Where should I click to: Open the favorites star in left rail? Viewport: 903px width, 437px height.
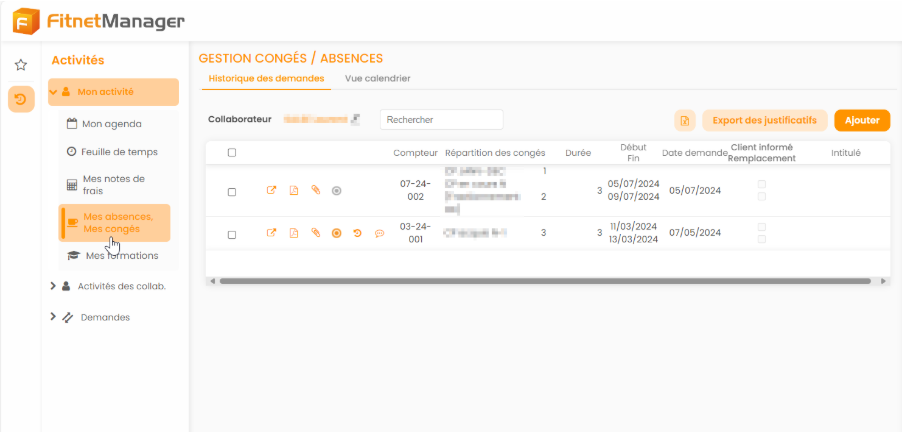(20, 65)
